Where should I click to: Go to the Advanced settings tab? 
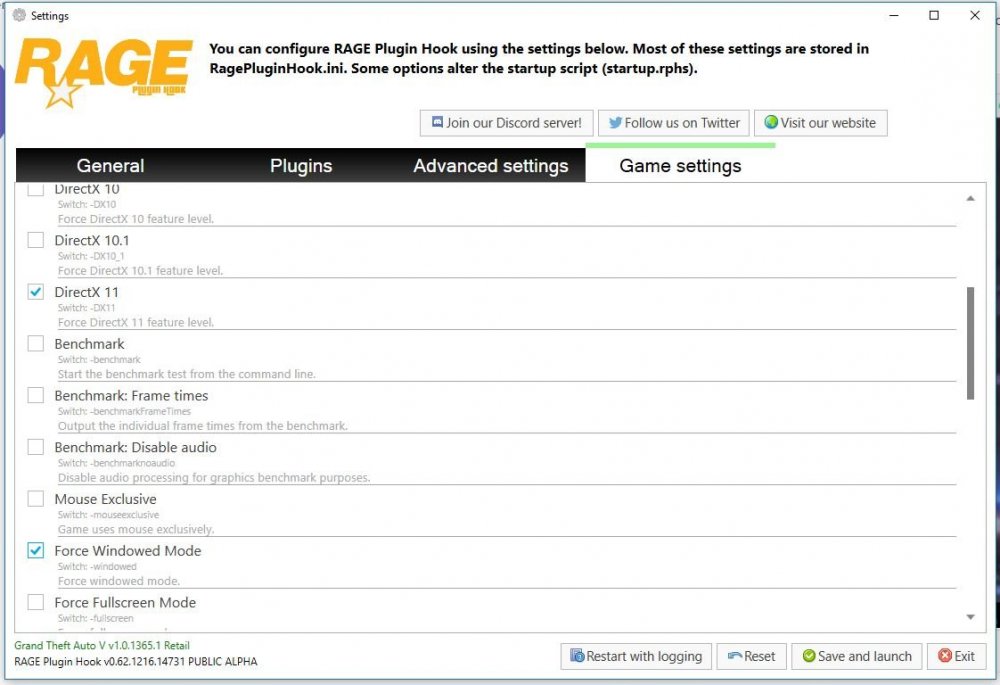pyautogui.click(x=490, y=166)
